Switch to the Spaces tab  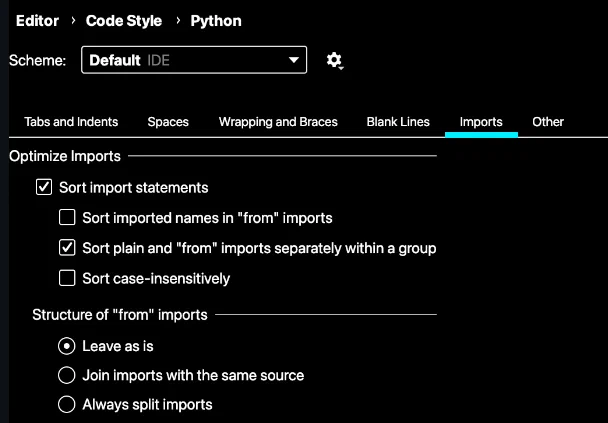click(168, 122)
